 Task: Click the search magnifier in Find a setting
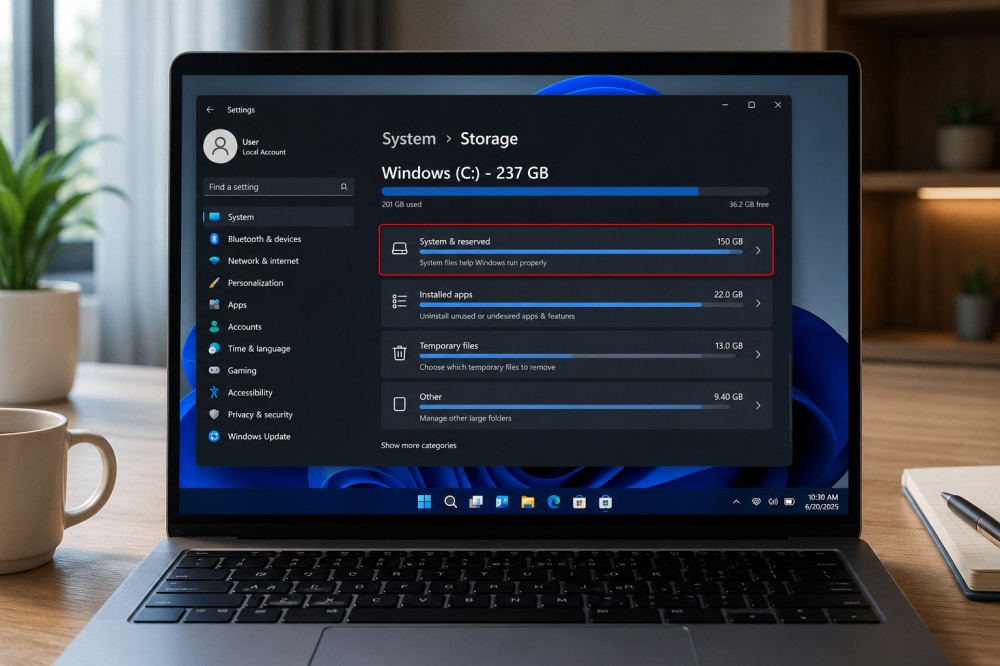pyautogui.click(x=344, y=187)
